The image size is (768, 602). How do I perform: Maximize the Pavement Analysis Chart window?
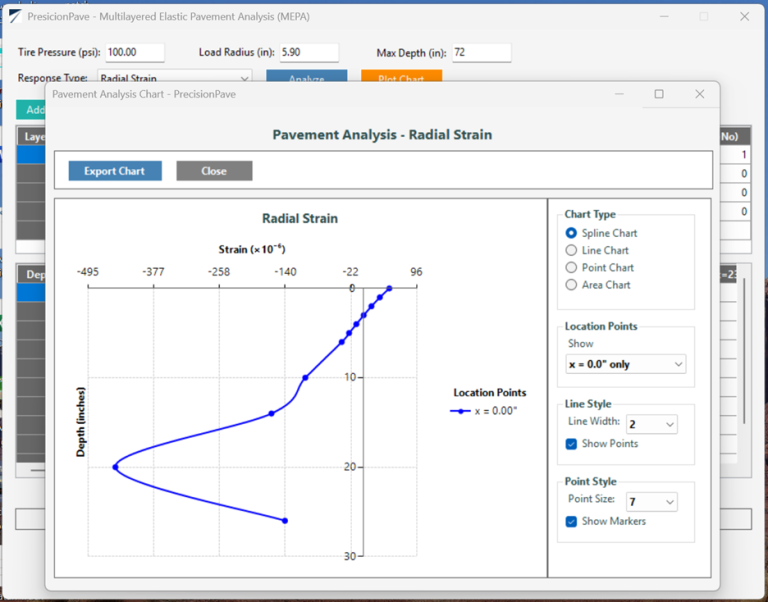point(659,94)
